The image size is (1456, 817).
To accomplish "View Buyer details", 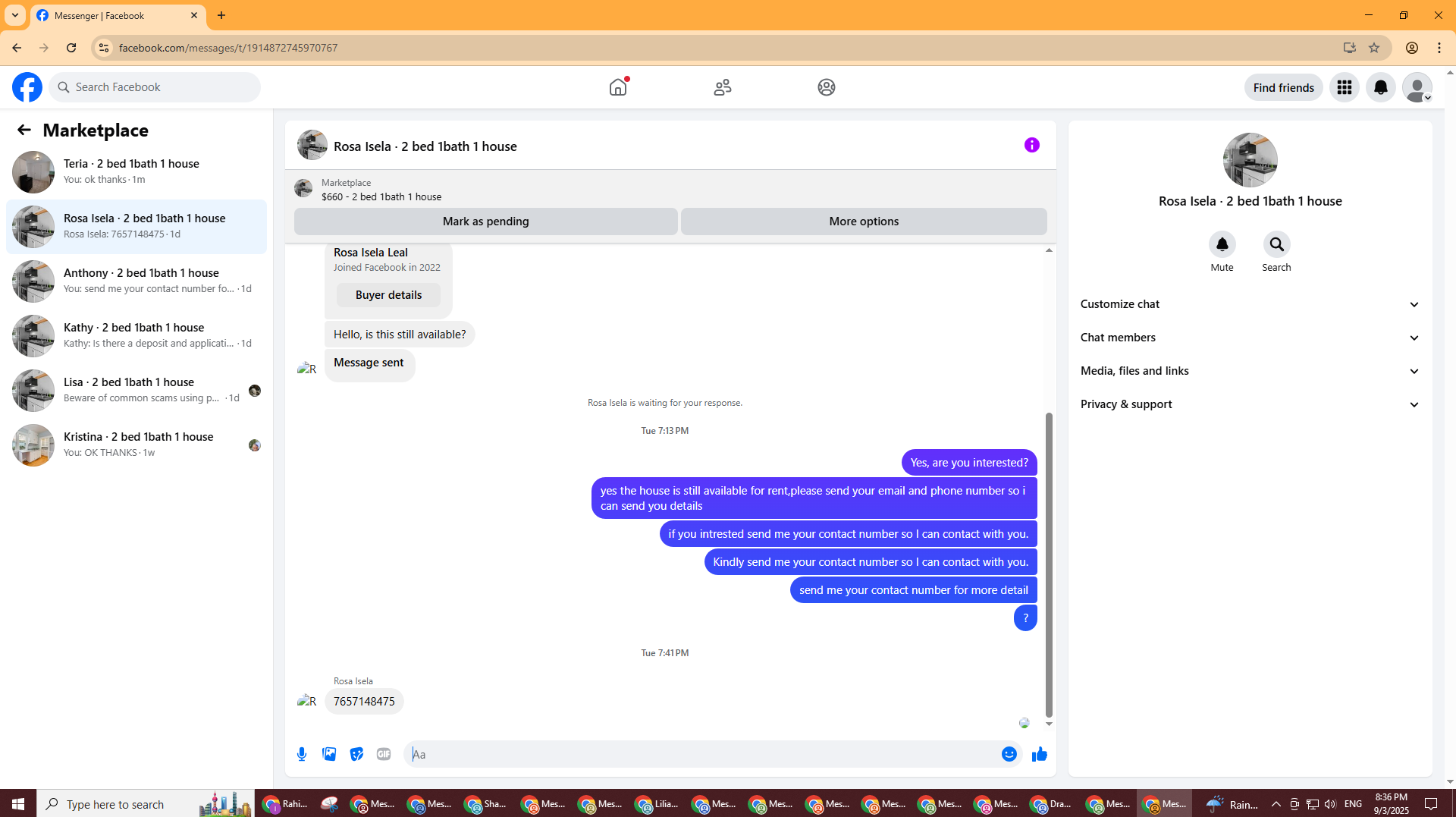I will tap(388, 295).
